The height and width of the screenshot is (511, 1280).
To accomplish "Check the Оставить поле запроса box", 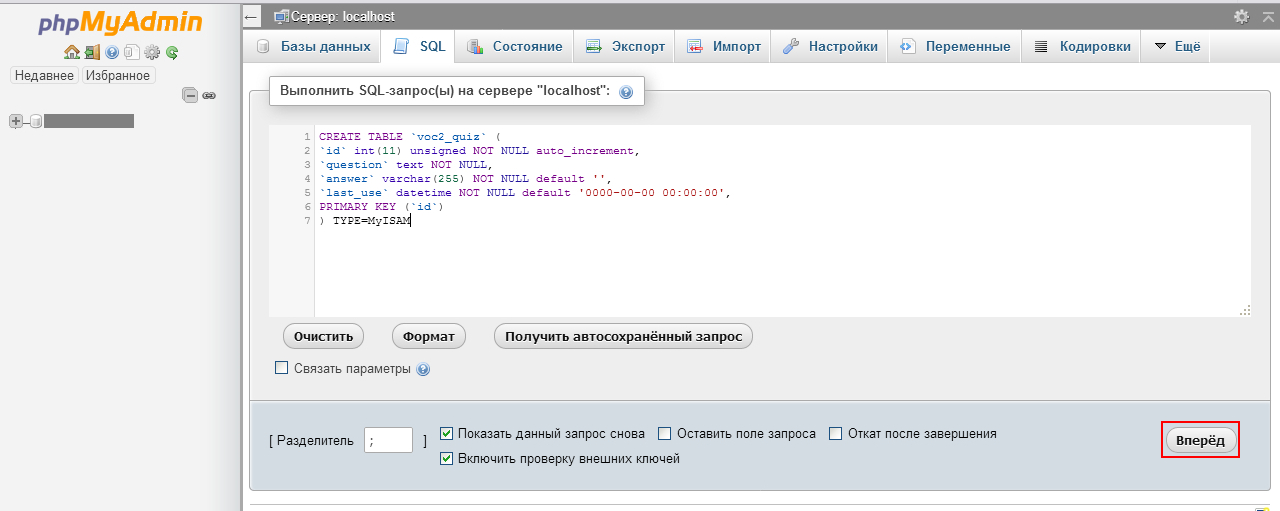I will click(665, 434).
